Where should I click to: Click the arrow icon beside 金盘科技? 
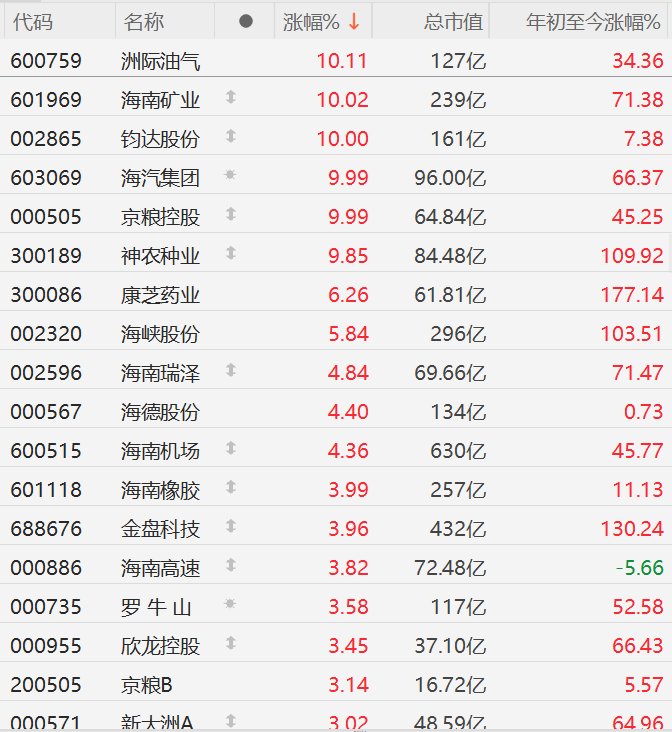(x=231, y=527)
